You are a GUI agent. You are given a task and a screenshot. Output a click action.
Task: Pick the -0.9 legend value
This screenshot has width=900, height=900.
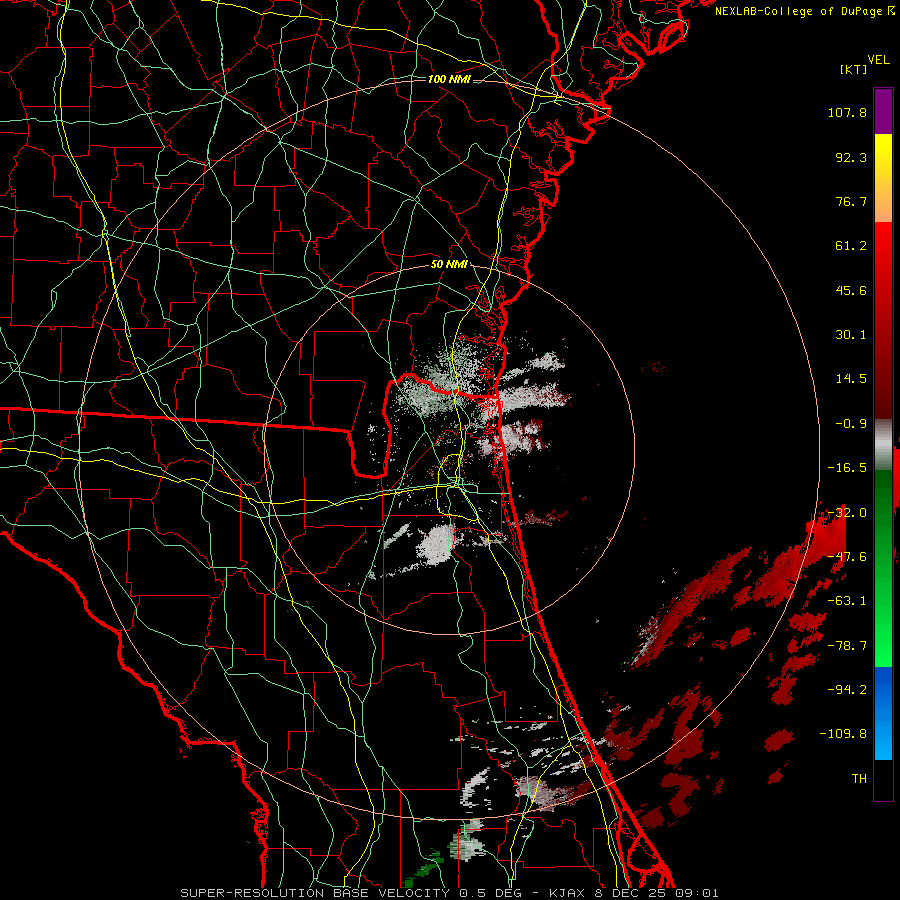click(851, 424)
